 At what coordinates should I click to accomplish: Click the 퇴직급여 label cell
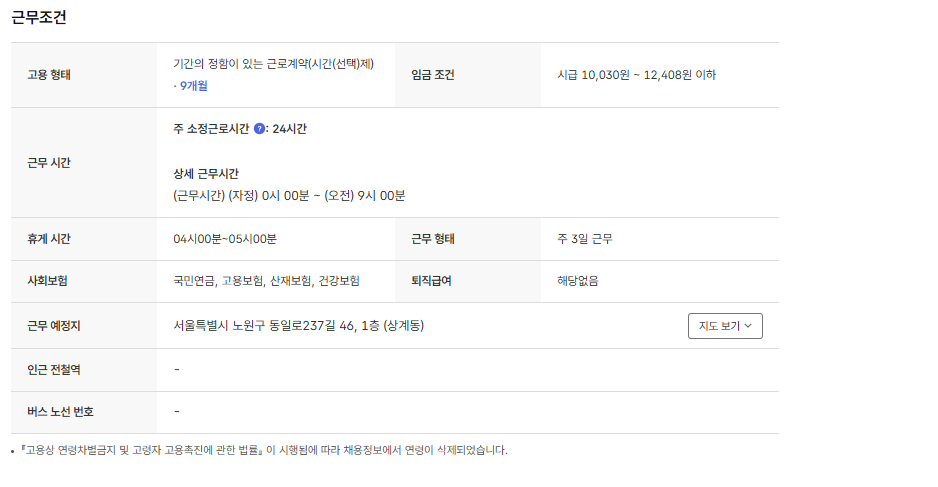click(x=432, y=281)
